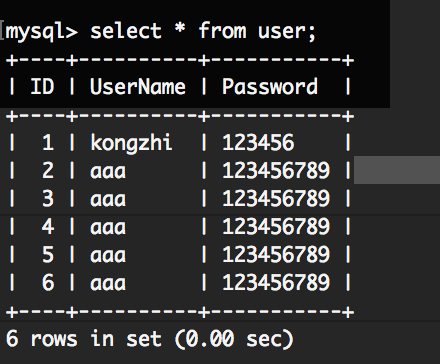The width and height of the screenshot is (440, 364).
Task: Click the aaa username in row 6
Action: (x=108, y=284)
